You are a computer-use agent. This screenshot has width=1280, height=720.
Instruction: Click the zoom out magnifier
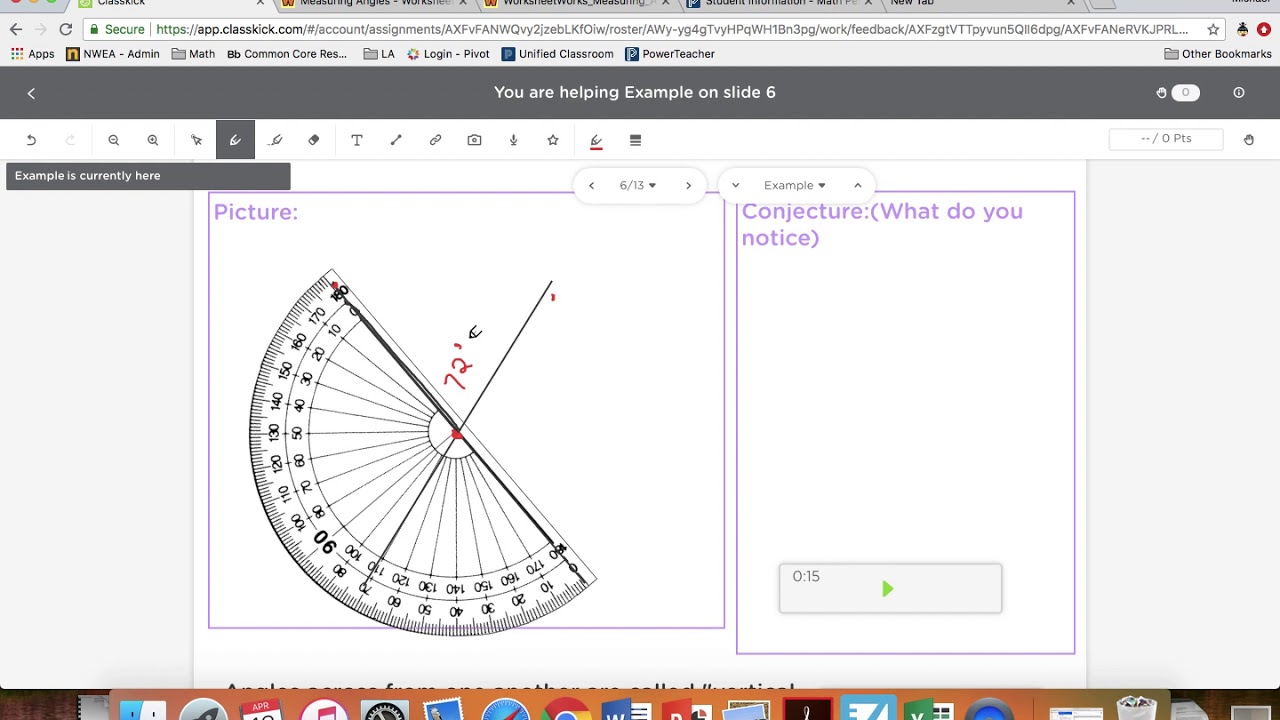[114, 140]
